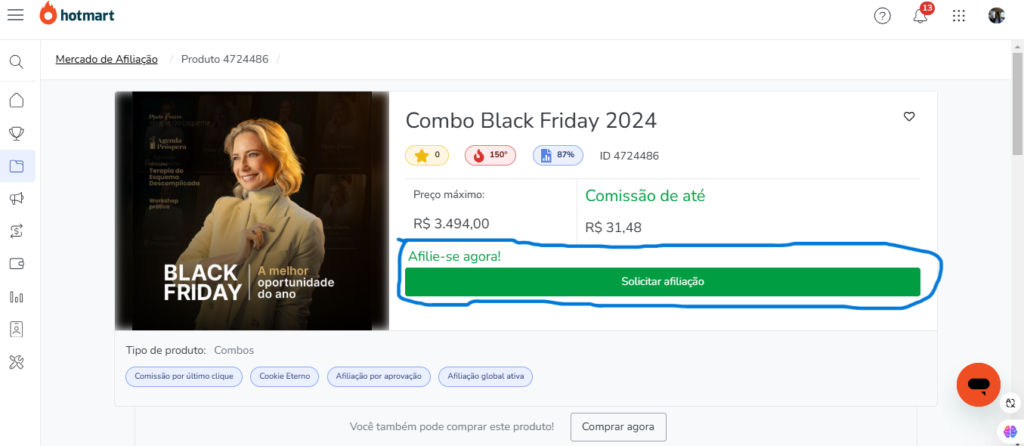Click the Solicitar afiliação button
This screenshot has height=446, width=1024.
tap(662, 281)
